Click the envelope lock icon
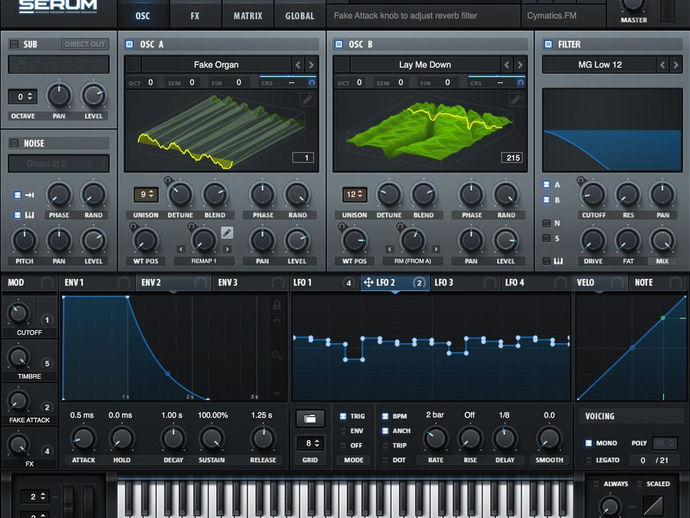This screenshot has width=690, height=518. [x=277, y=305]
